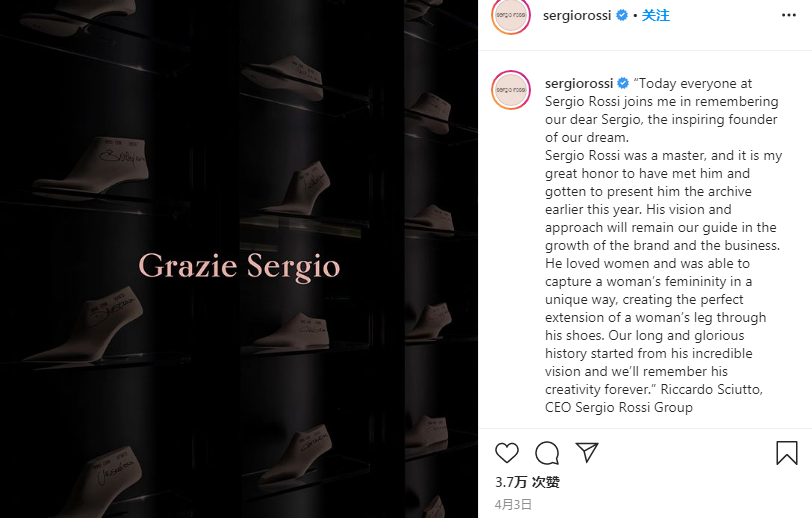
Task: Save the post with the bookmark icon
Action: tap(787, 453)
